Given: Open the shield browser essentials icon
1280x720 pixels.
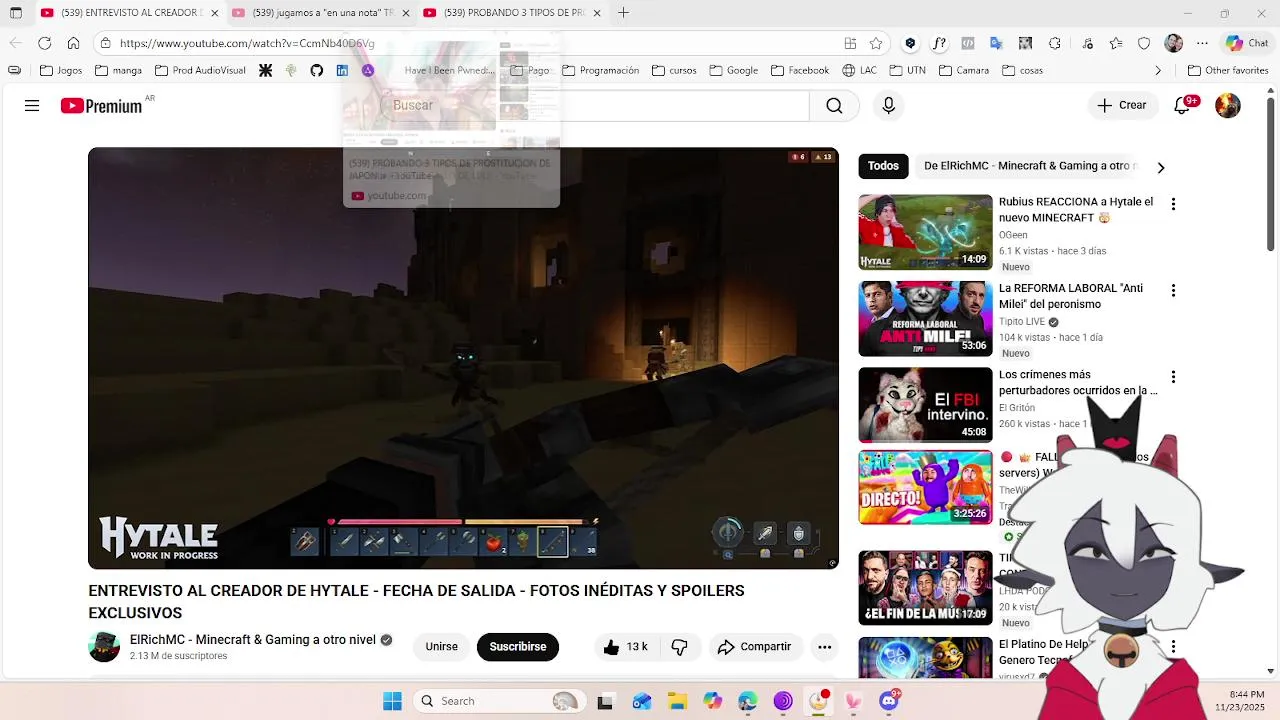Looking at the screenshot, I should 1144,43.
